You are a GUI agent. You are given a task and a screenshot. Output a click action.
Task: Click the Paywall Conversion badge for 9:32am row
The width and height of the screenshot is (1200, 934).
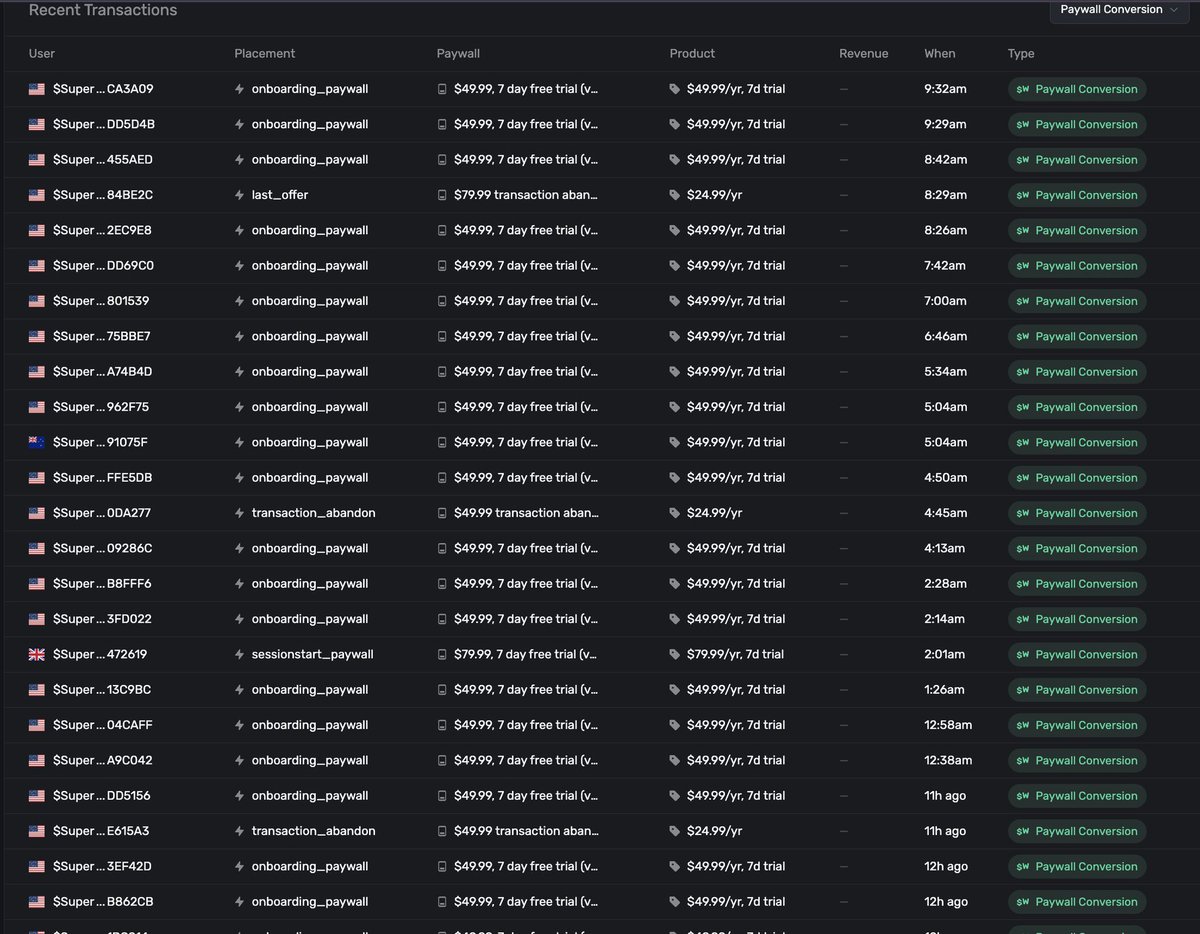tap(1077, 89)
